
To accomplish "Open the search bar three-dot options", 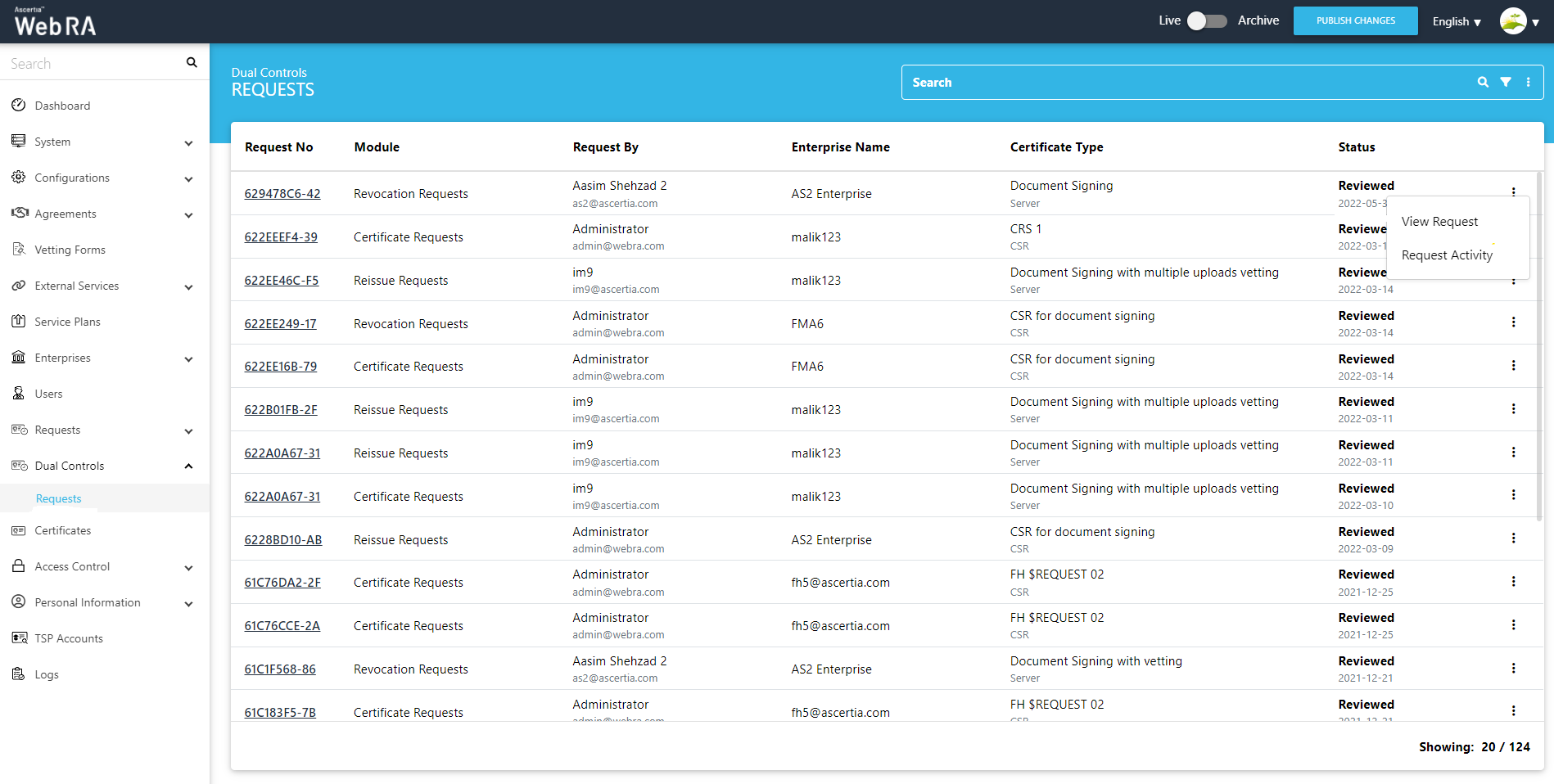I will pyautogui.click(x=1528, y=82).
